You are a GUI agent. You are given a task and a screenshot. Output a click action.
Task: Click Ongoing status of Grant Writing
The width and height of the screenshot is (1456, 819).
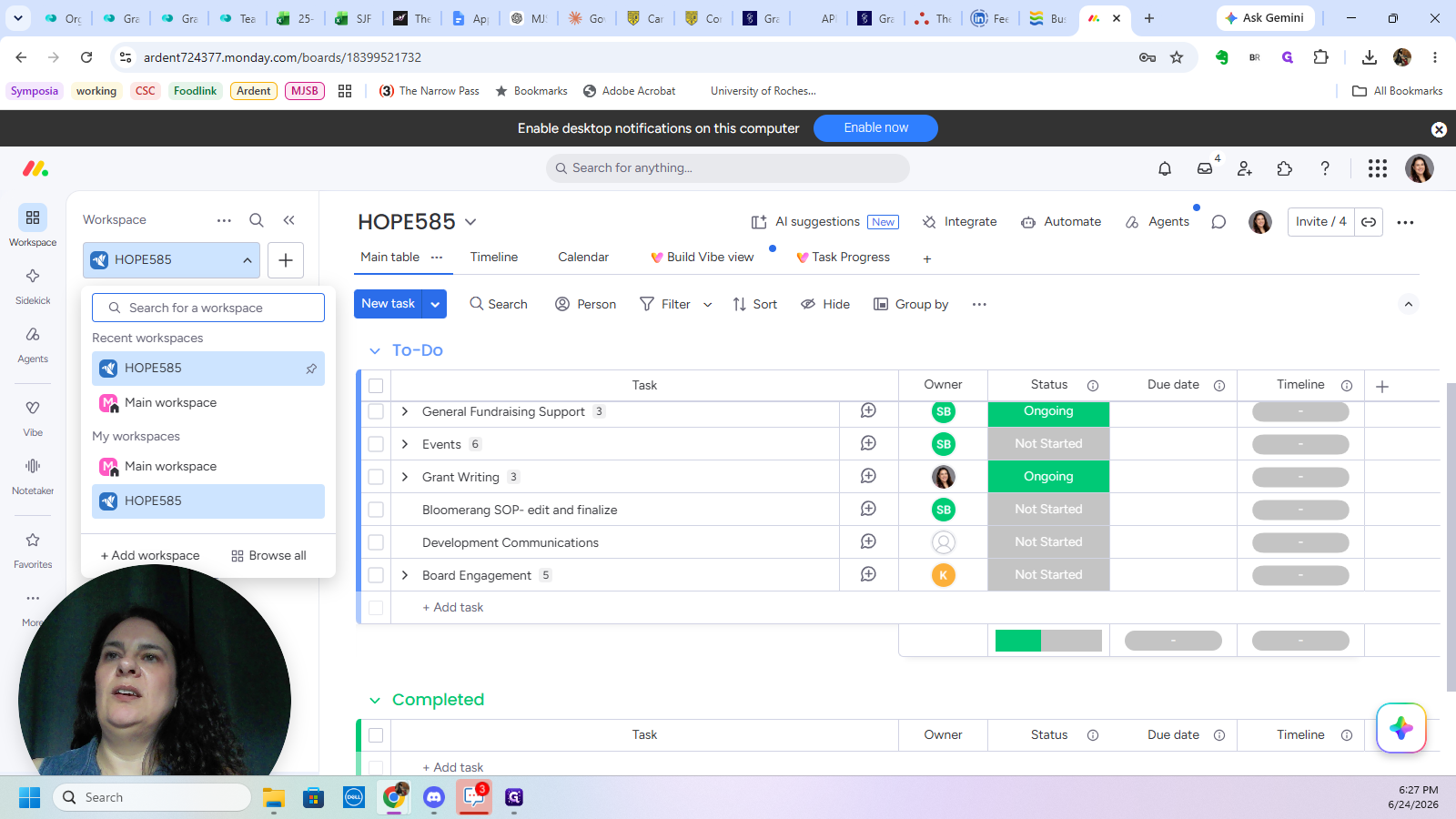tap(1048, 477)
